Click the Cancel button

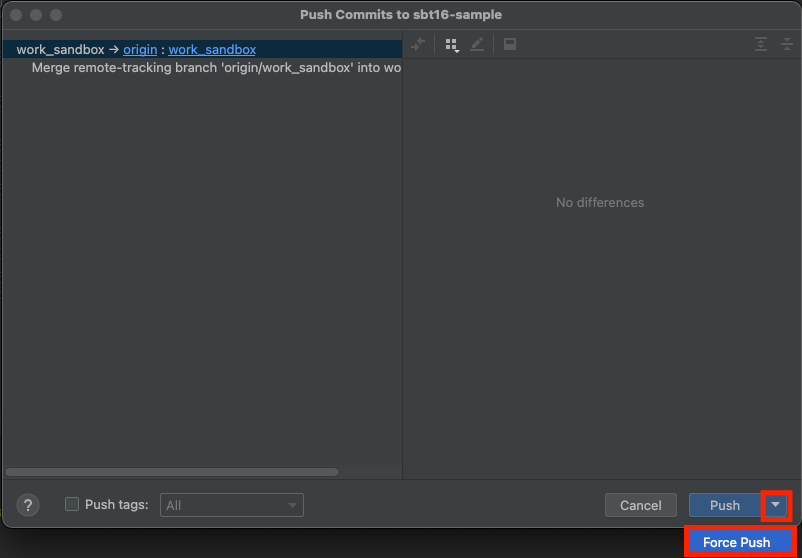pyautogui.click(x=641, y=505)
